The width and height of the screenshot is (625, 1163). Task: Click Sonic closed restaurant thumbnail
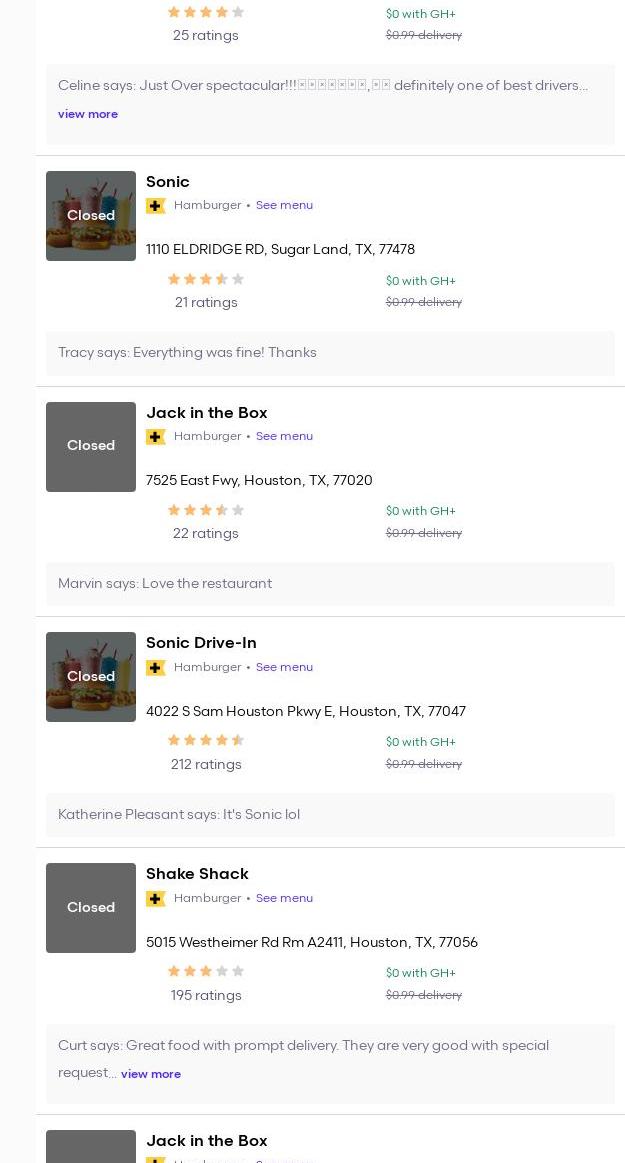click(x=91, y=216)
